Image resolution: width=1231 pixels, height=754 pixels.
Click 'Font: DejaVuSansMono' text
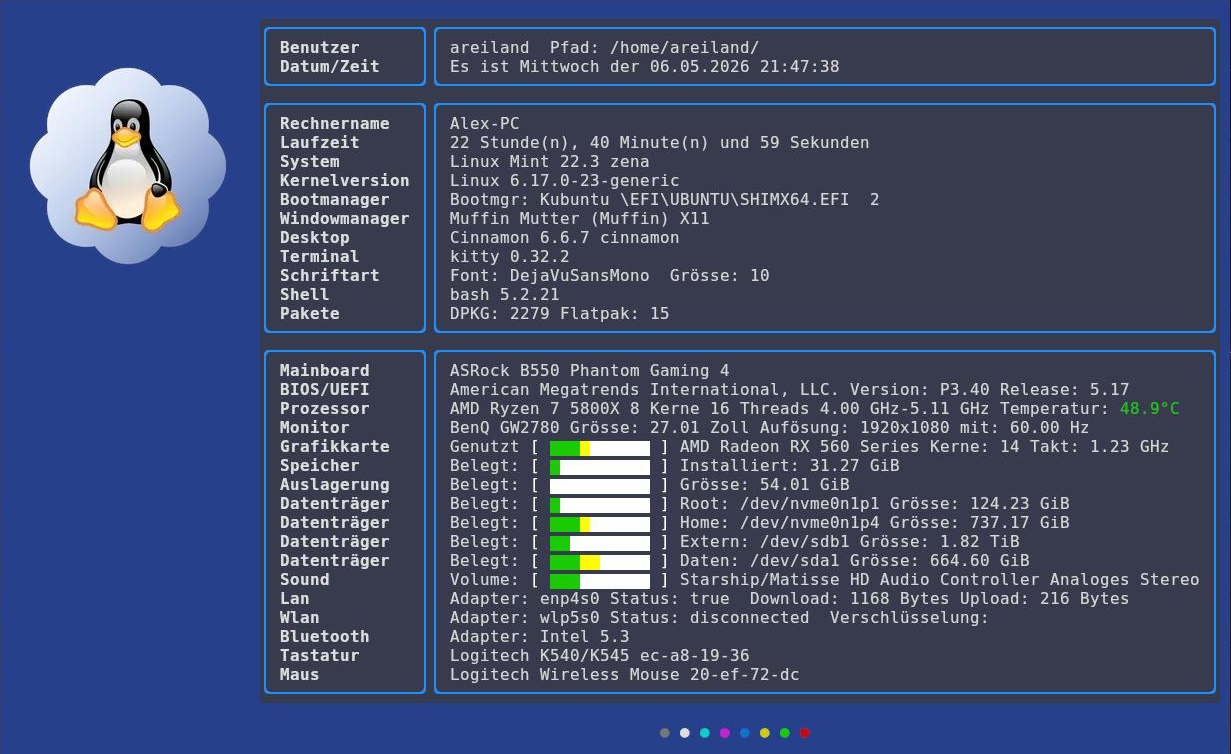pyautogui.click(x=550, y=275)
